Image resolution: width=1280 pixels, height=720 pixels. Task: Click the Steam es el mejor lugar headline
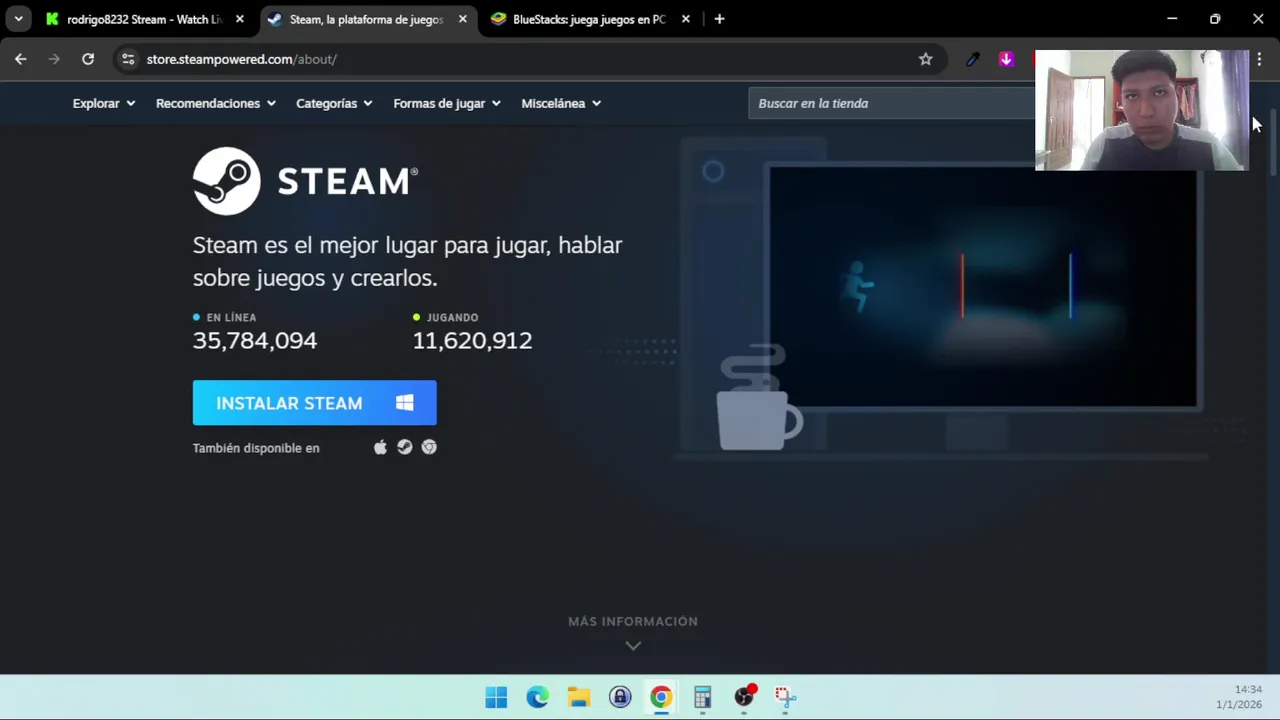(x=407, y=261)
